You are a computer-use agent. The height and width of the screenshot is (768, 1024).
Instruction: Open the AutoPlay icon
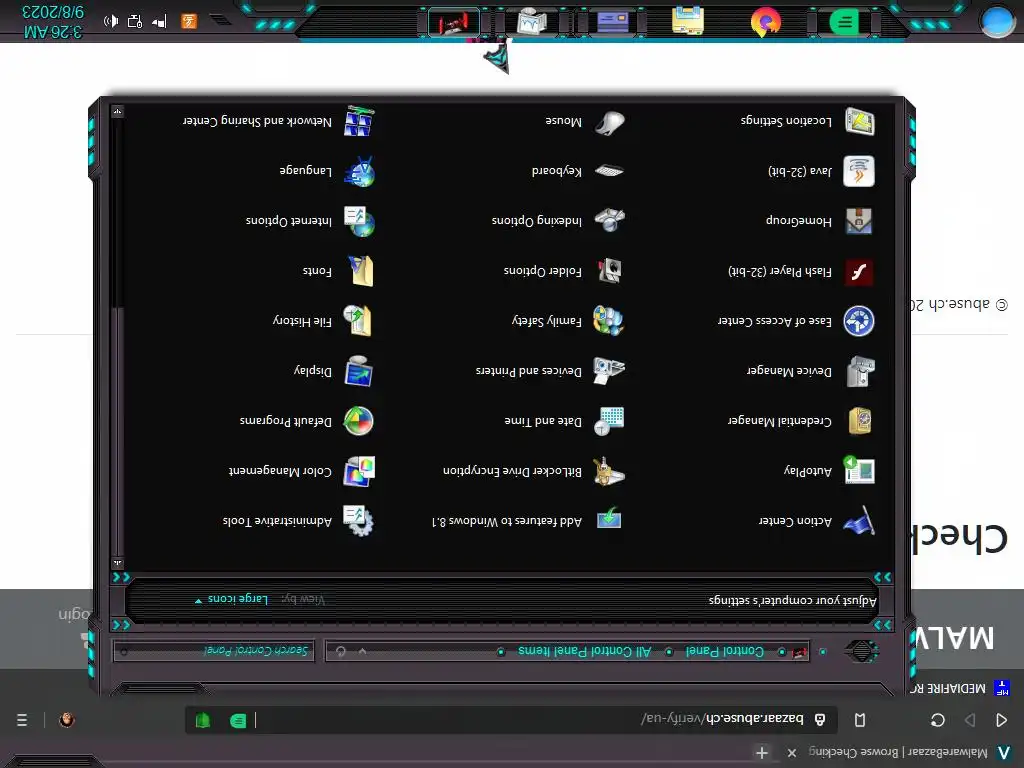coord(858,470)
